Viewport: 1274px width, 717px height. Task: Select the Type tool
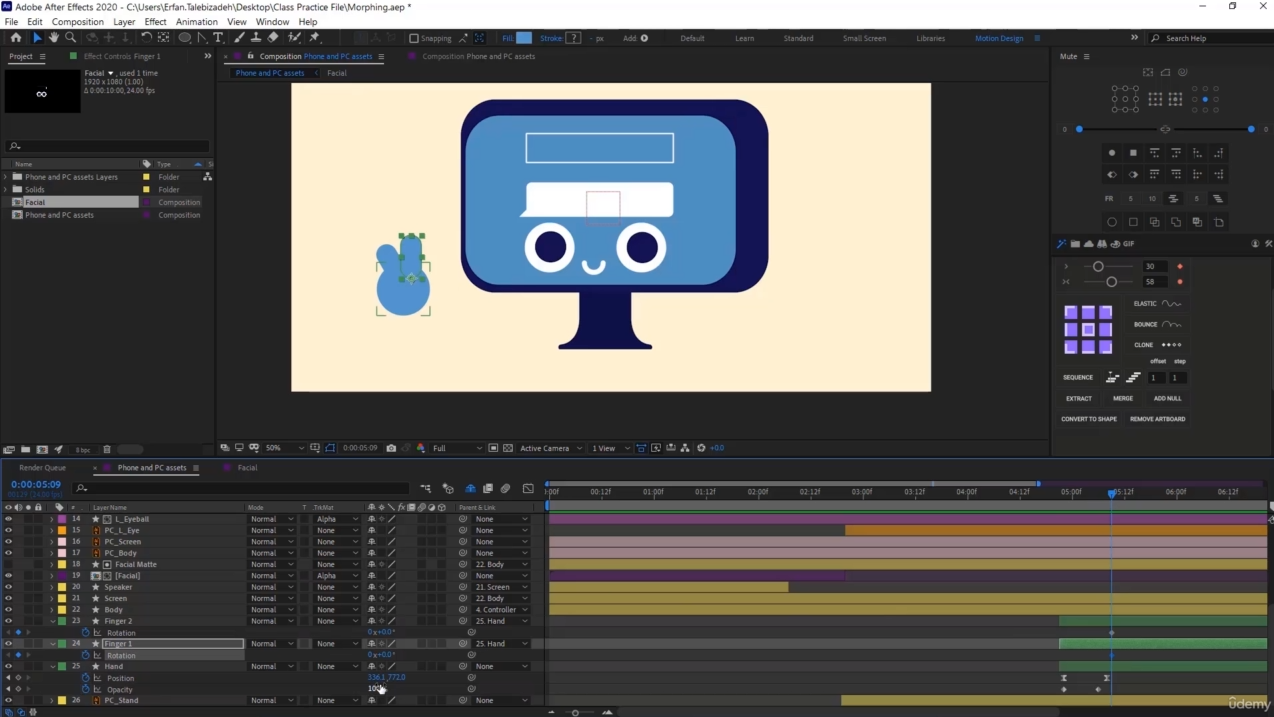tap(218, 38)
